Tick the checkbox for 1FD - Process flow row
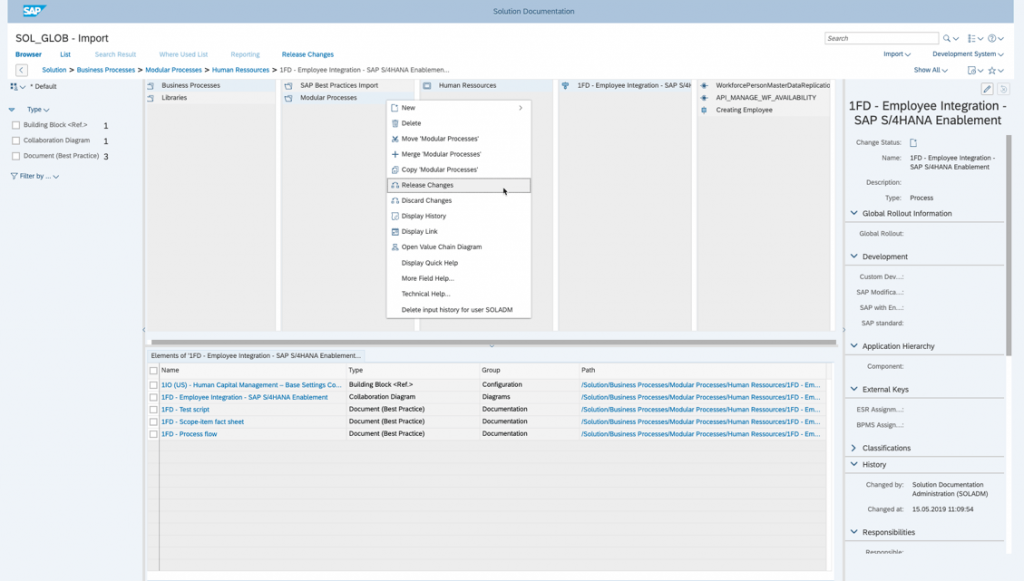Image resolution: width=1024 pixels, height=581 pixels. point(153,434)
